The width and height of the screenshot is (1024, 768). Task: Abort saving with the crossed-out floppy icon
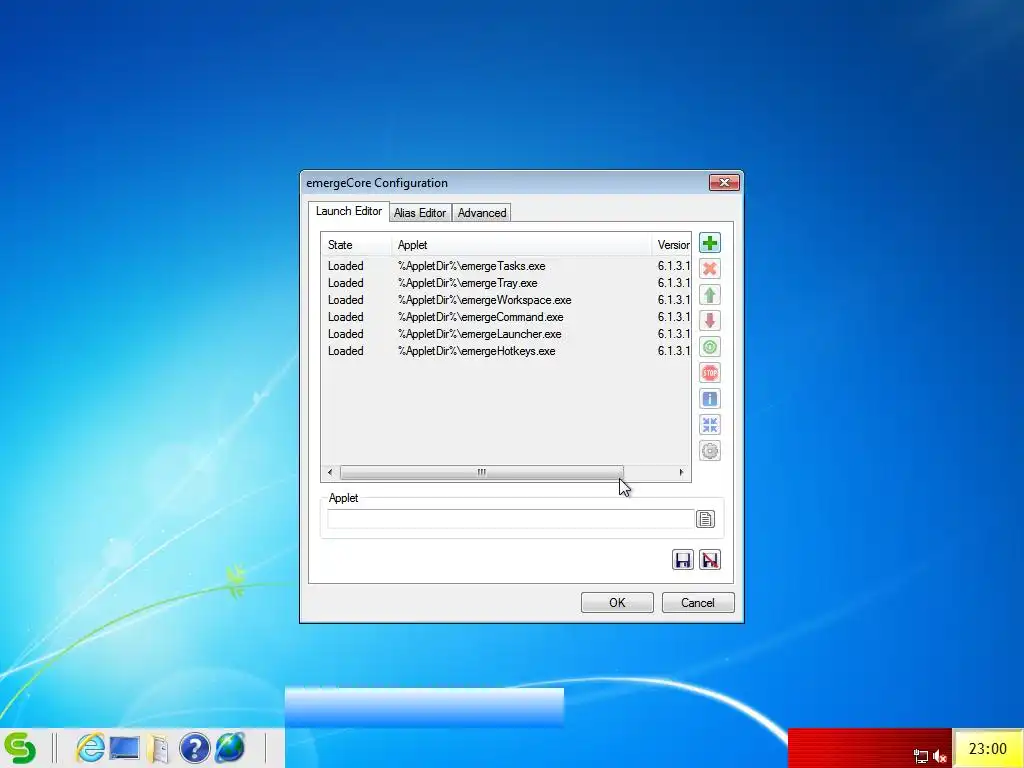click(x=710, y=560)
